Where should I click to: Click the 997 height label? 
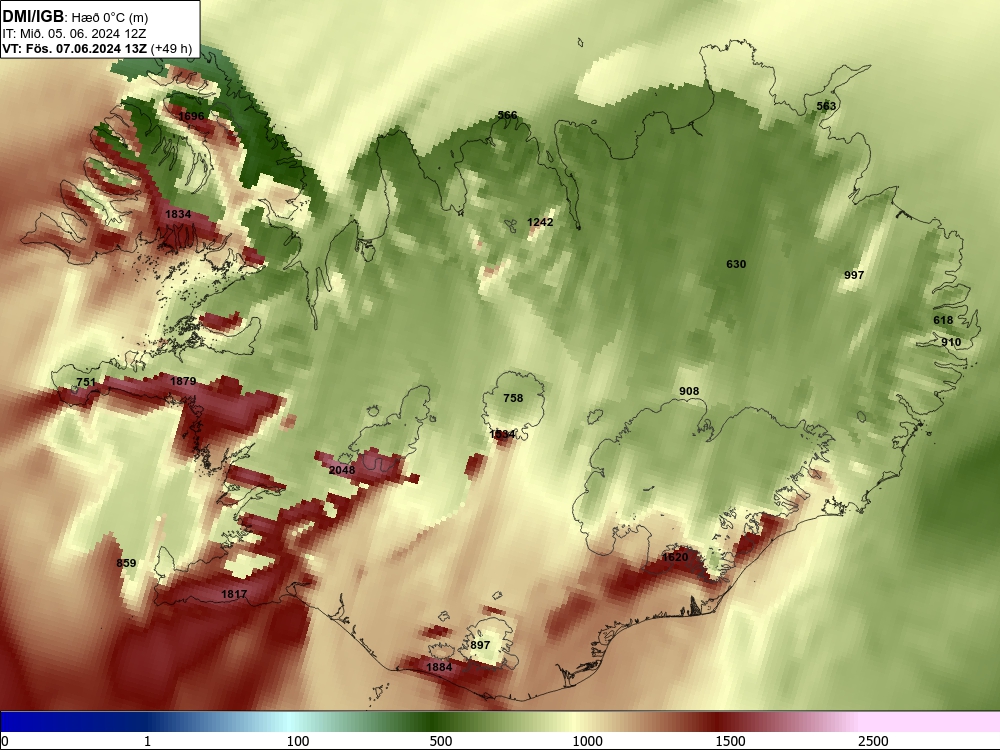854,275
